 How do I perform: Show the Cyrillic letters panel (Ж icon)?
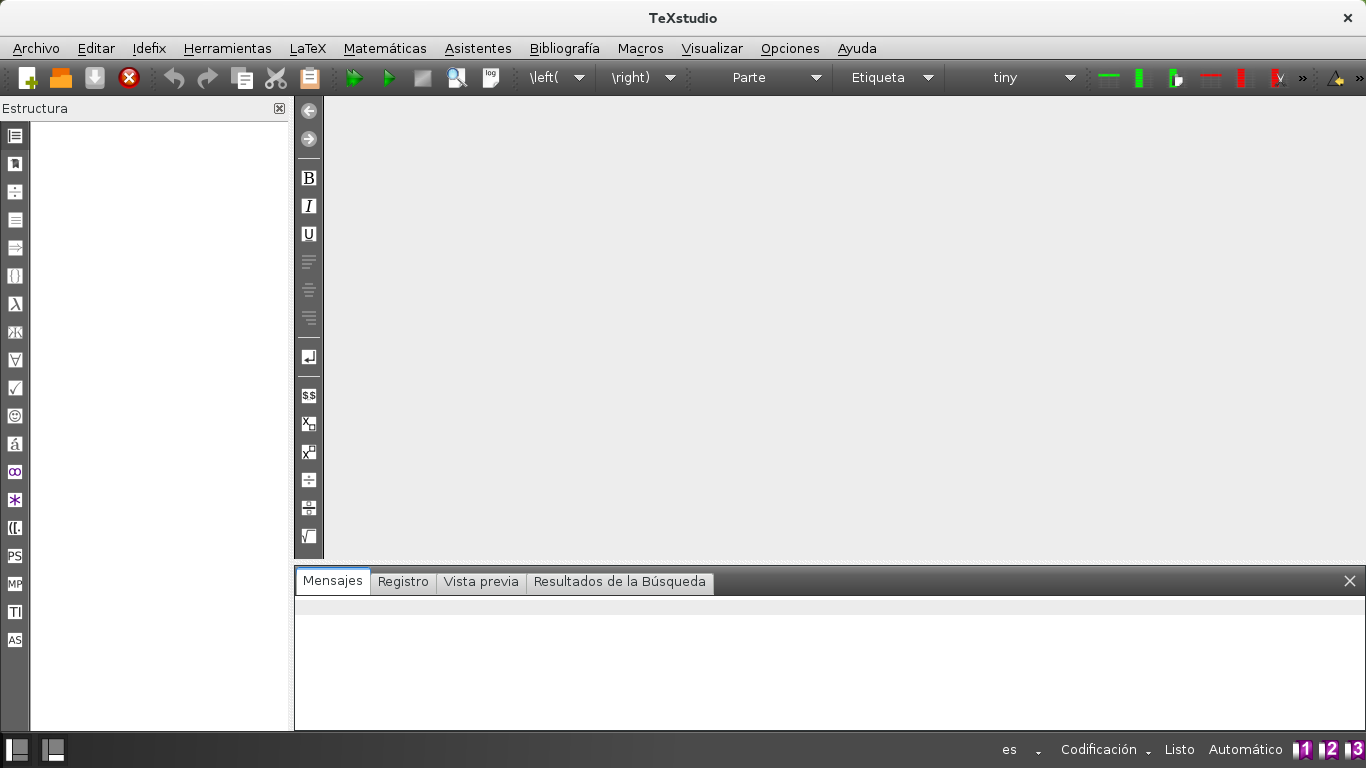coord(15,332)
